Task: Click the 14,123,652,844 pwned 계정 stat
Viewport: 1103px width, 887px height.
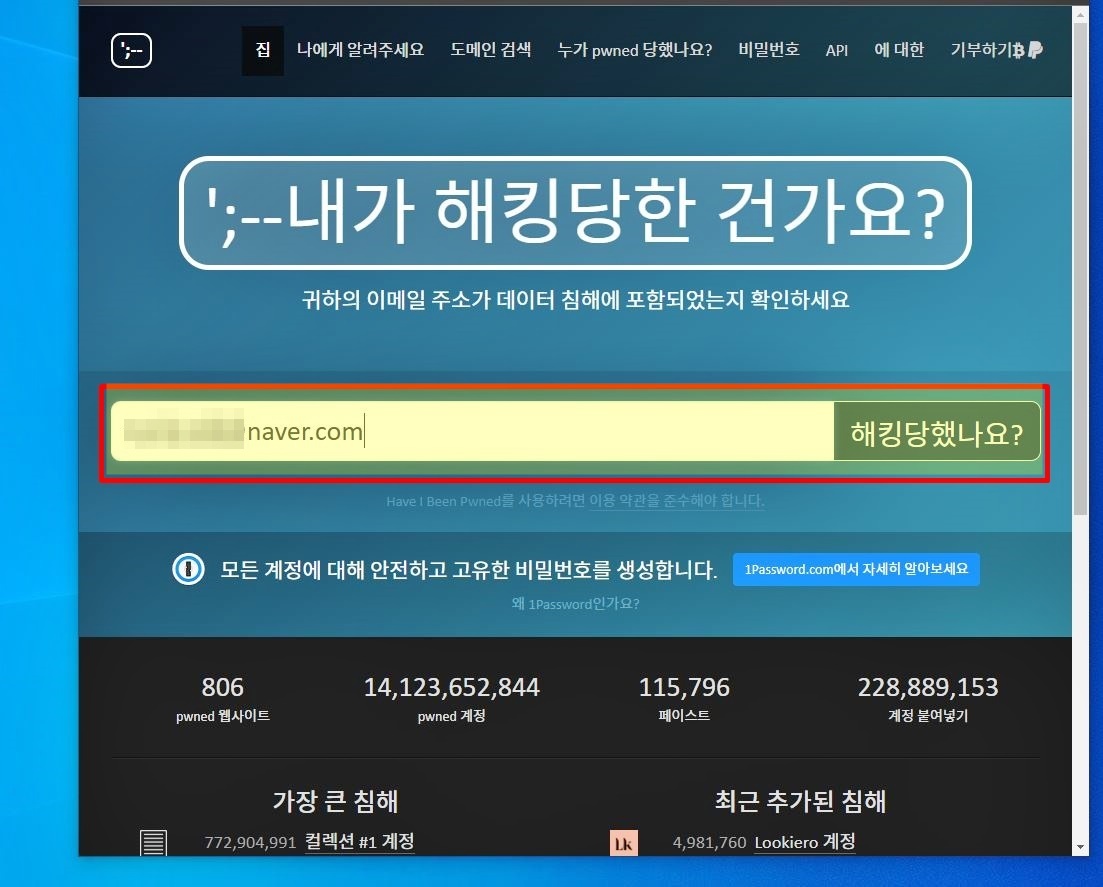Action: pos(452,698)
